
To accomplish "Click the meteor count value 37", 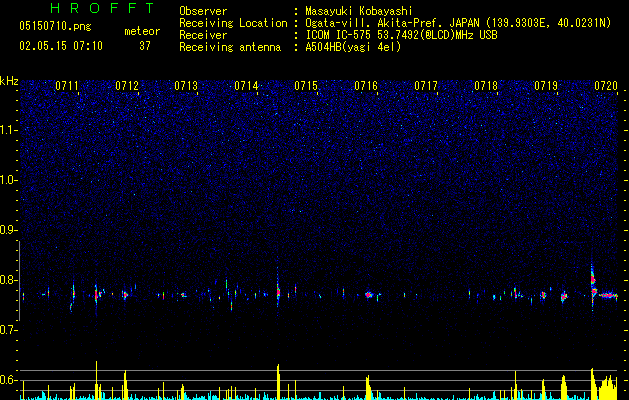I will (145, 46).
